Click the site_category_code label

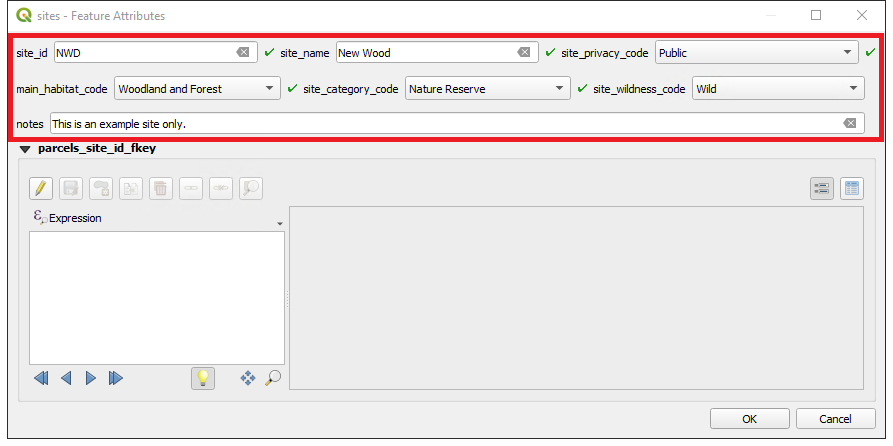pyautogui.click(x=351, y=89)
